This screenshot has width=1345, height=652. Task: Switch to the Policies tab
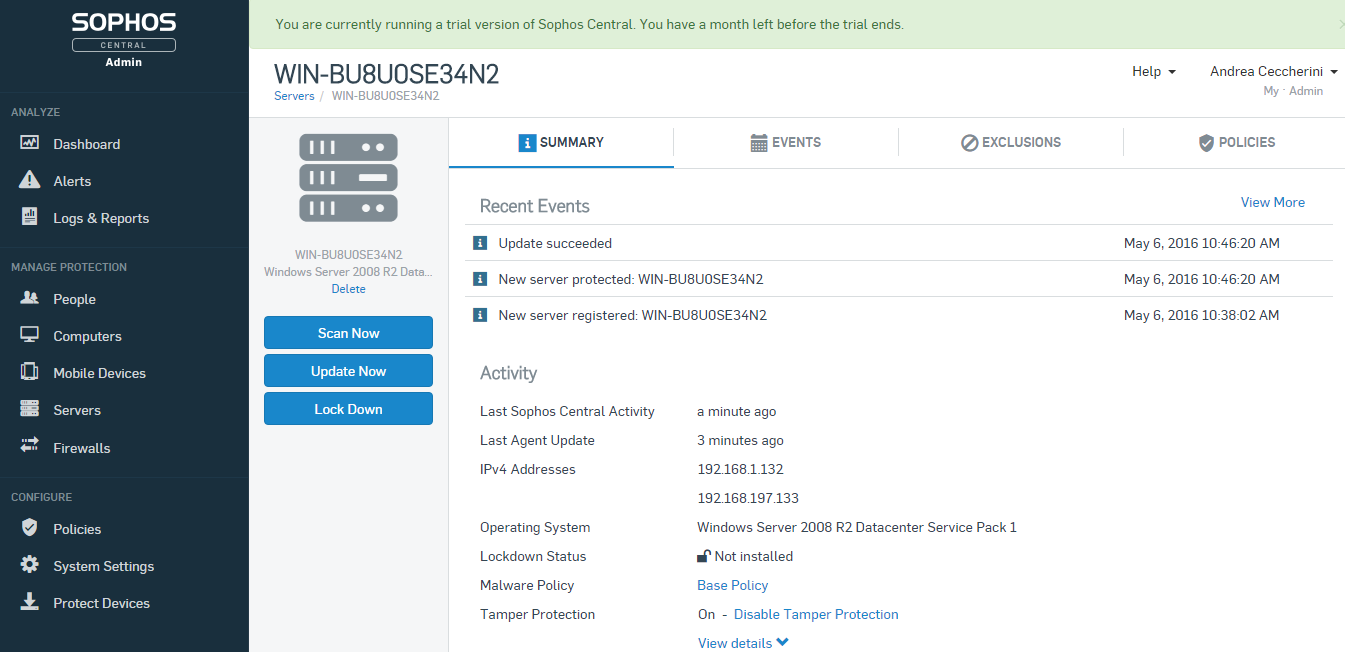1235,143
